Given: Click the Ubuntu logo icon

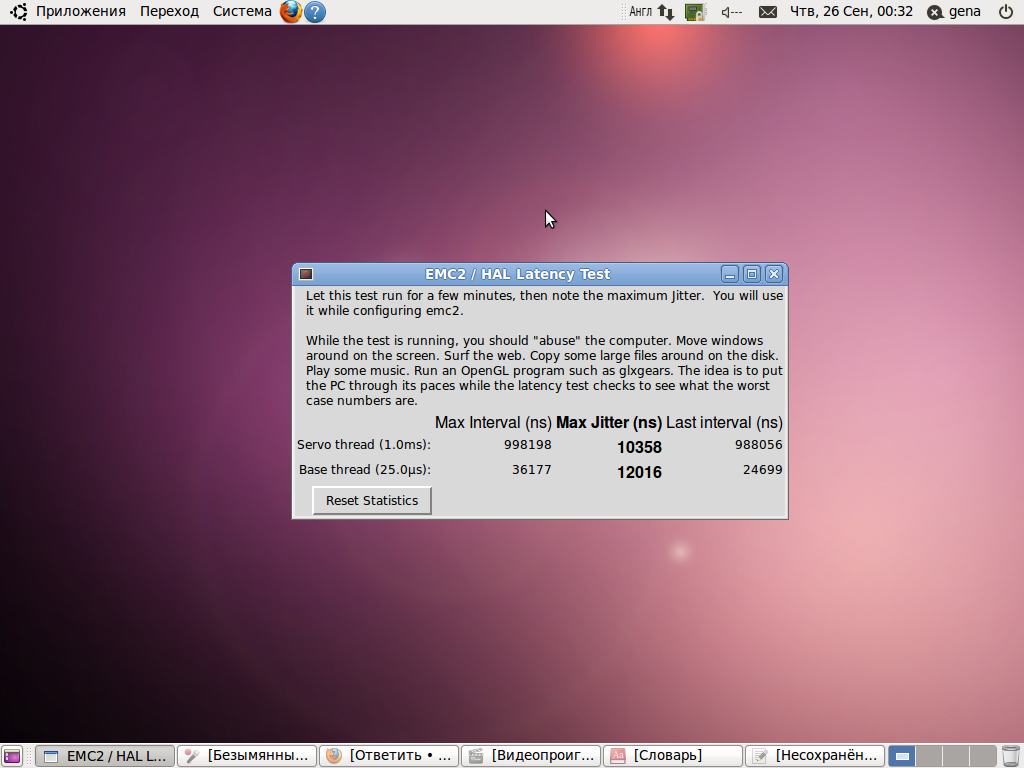Looking at the screenshot, I should (18, 11).
